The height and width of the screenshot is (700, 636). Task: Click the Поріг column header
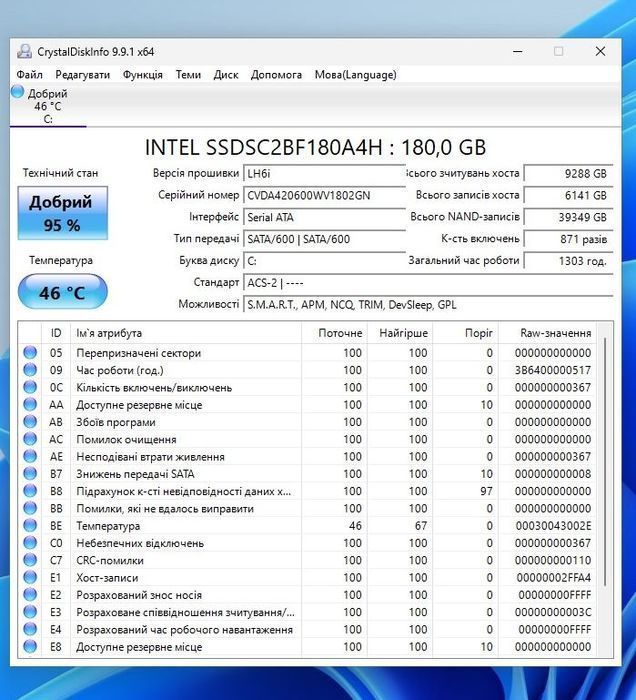[x=466, y=333]
